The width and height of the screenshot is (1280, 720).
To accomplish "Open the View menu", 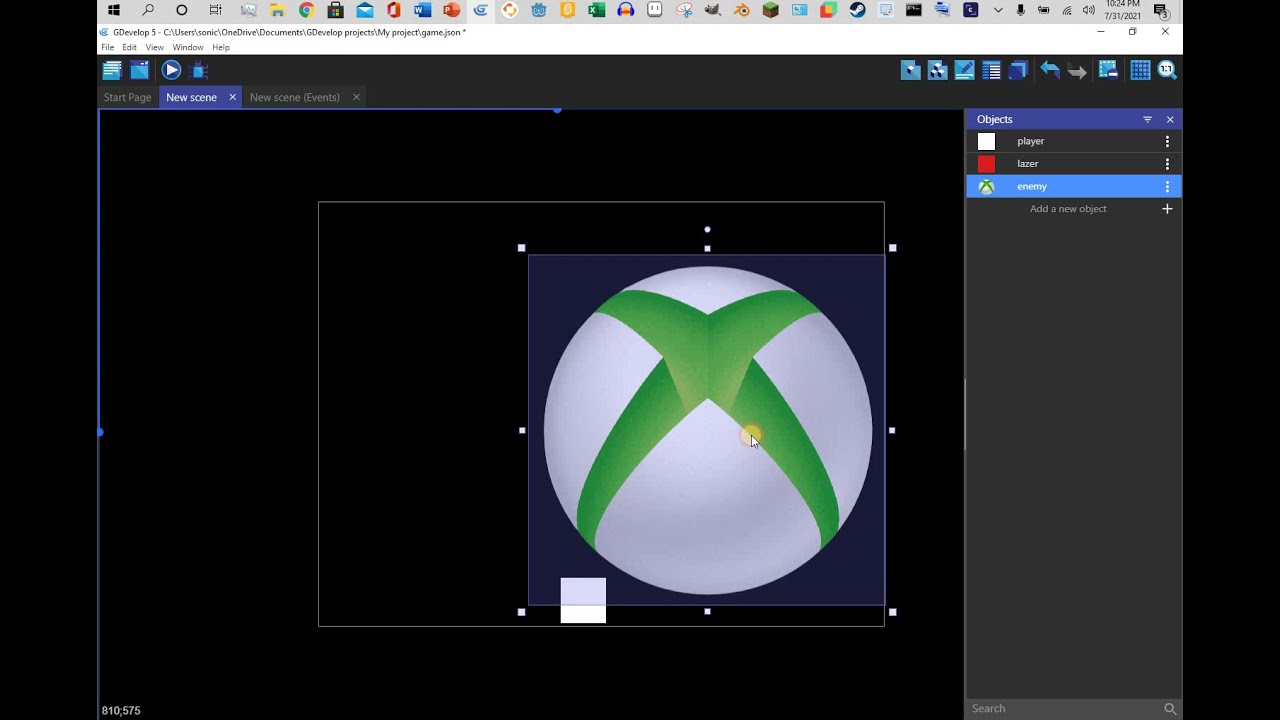I will [x=154, y=47].
